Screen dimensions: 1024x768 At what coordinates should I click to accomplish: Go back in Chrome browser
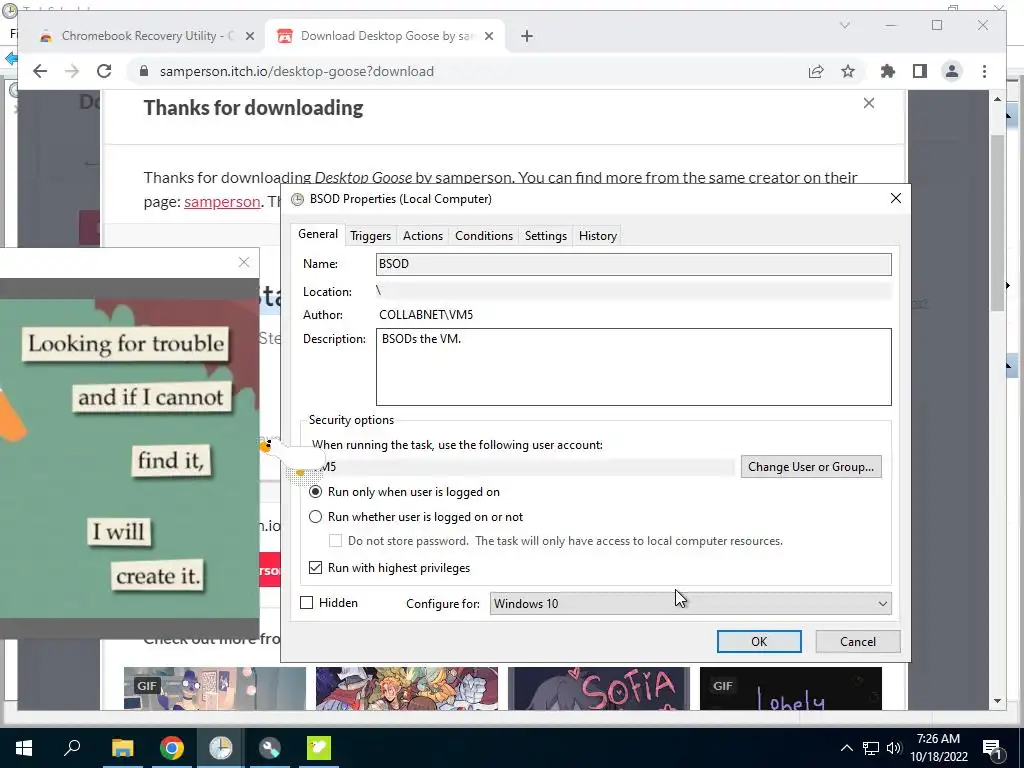40,71
